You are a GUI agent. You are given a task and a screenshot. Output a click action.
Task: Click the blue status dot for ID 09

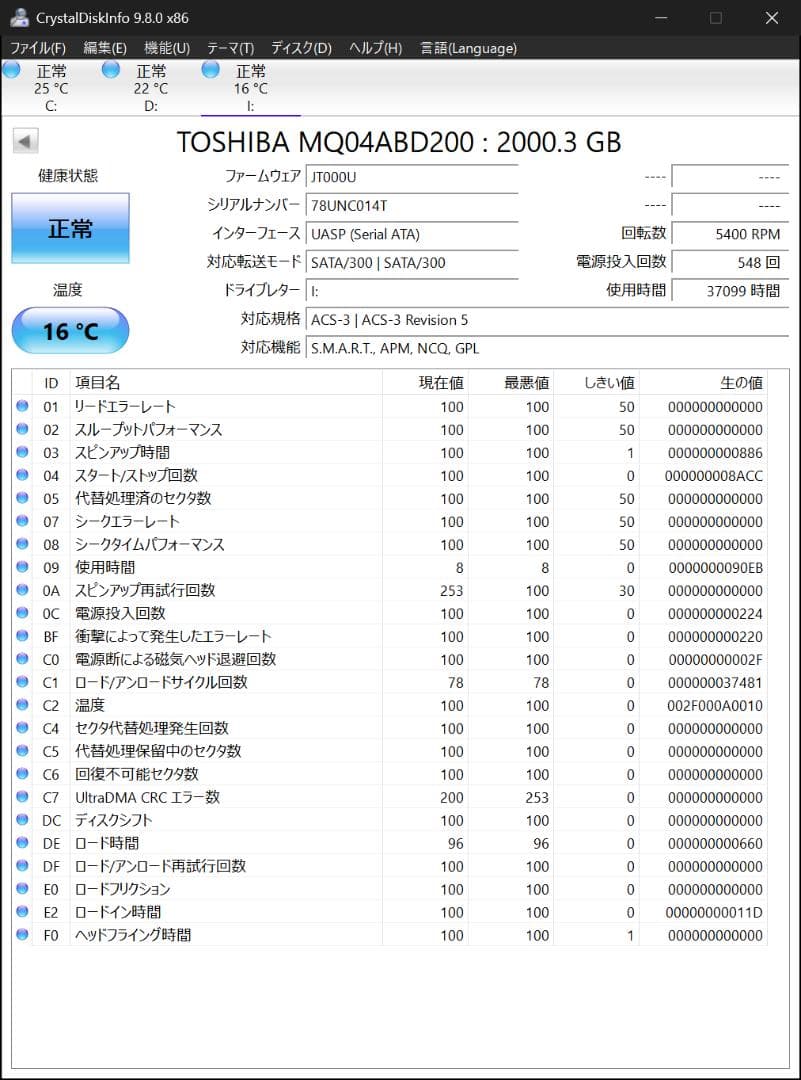click(x=22, y=566)
